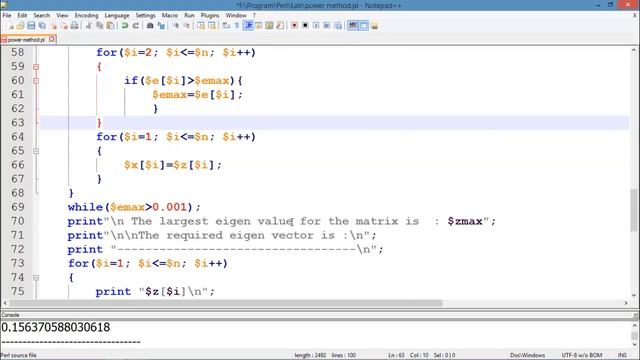Image resolution: width=640 pixels, height=360 pixels.
Task: Click the editor vertical scrollbar thumb
Action: point(633,211)
